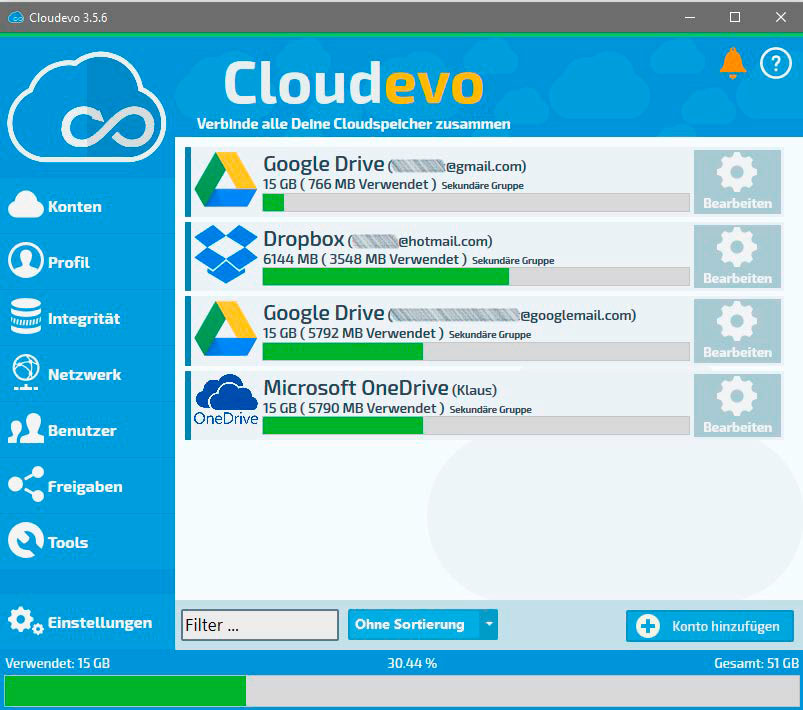Click the '15 GB ( 766 MB Verwendet )' text
This screenshot has height=710, width=803.
350,184
